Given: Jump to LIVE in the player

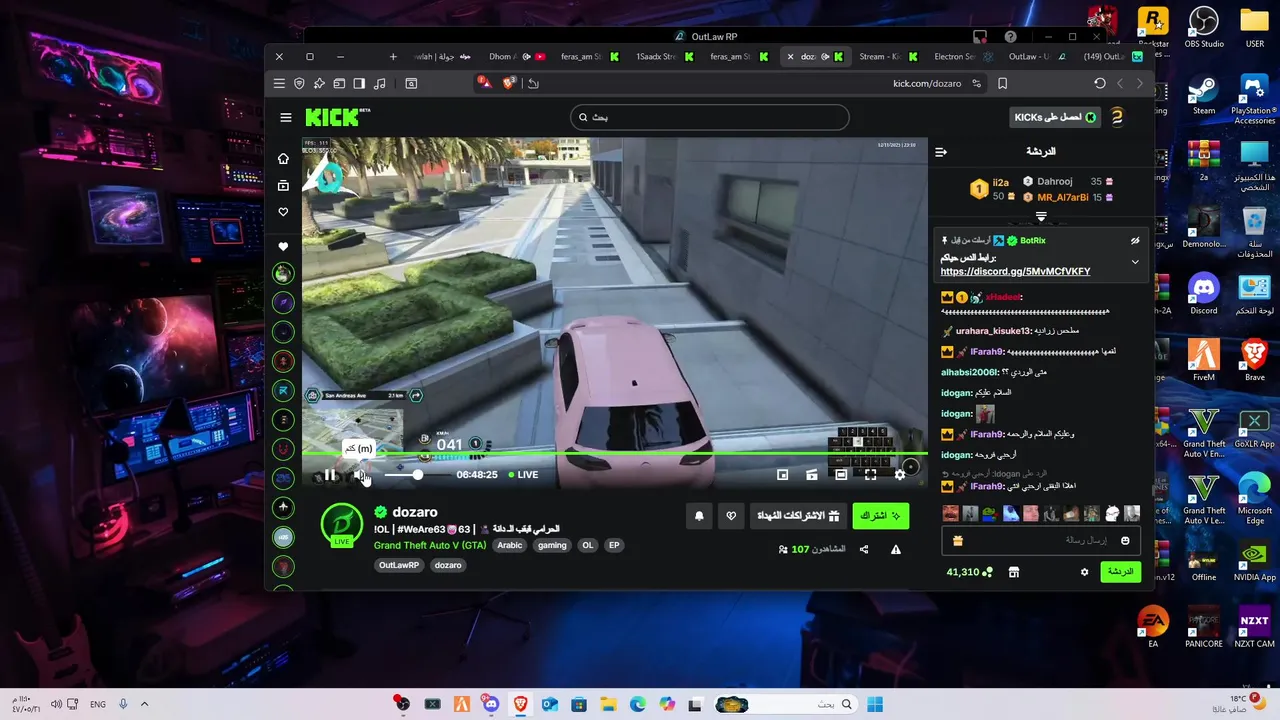Looking at the screenshot, I should point(523,475).
